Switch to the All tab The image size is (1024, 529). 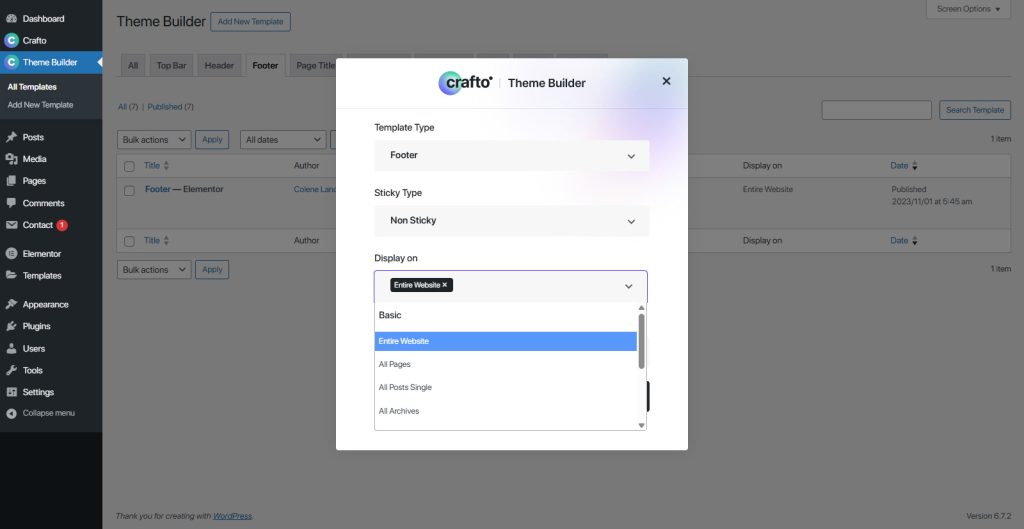click(x=133, y=65)
